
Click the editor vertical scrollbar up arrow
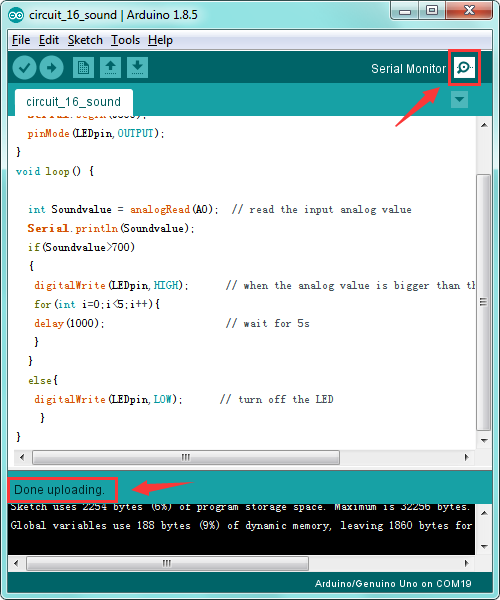484,125
